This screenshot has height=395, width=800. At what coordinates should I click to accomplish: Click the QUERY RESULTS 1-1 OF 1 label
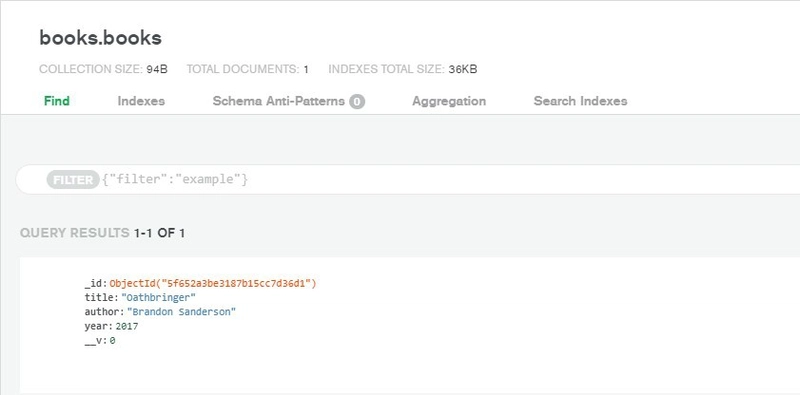pos(103,233)
